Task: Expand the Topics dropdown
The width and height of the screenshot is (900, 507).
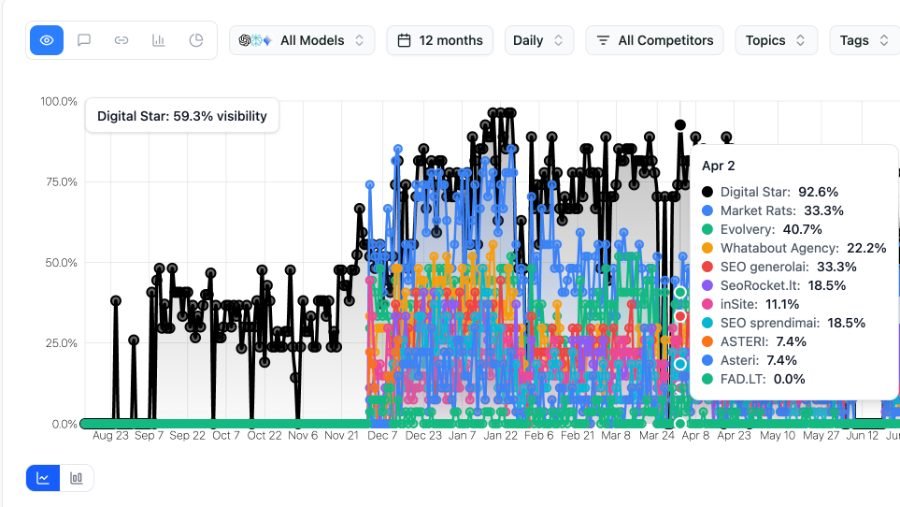Action: 776,40
